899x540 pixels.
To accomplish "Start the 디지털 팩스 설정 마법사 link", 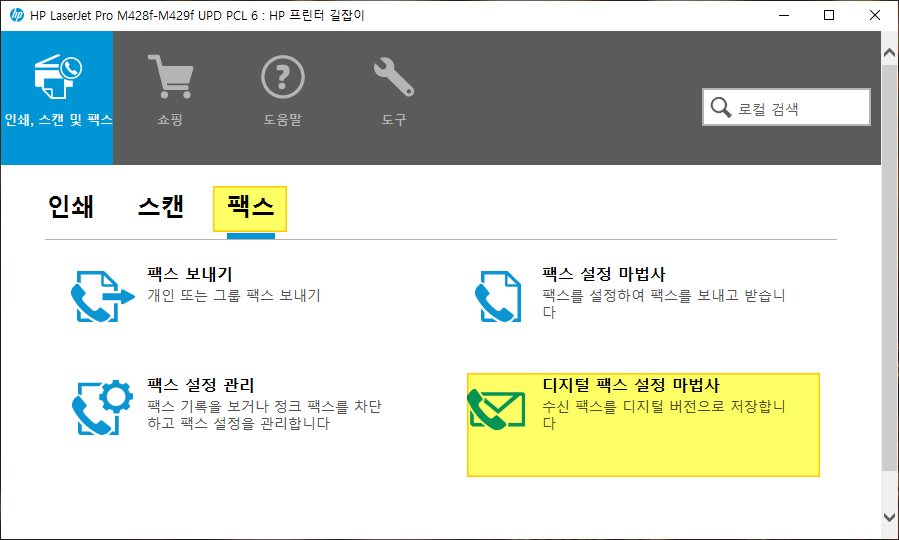I will click(x=631, y=385).
